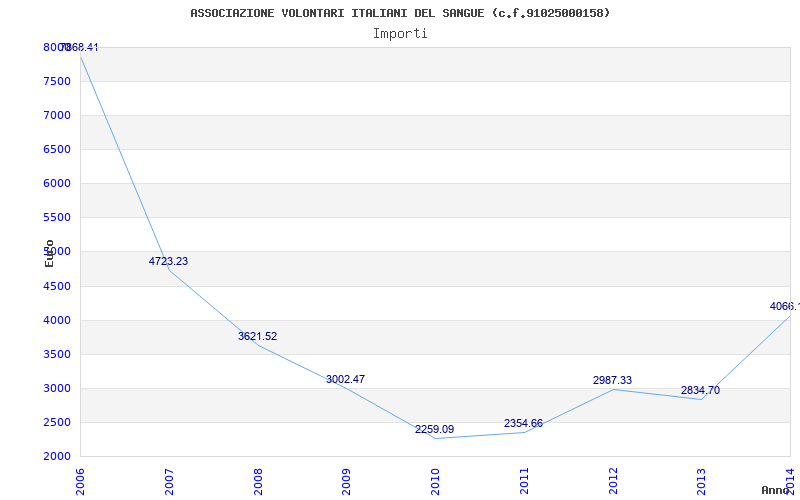800x500 pixels.
Task: Click the 2009 year label on x-axis
Action: coord(346,481)
